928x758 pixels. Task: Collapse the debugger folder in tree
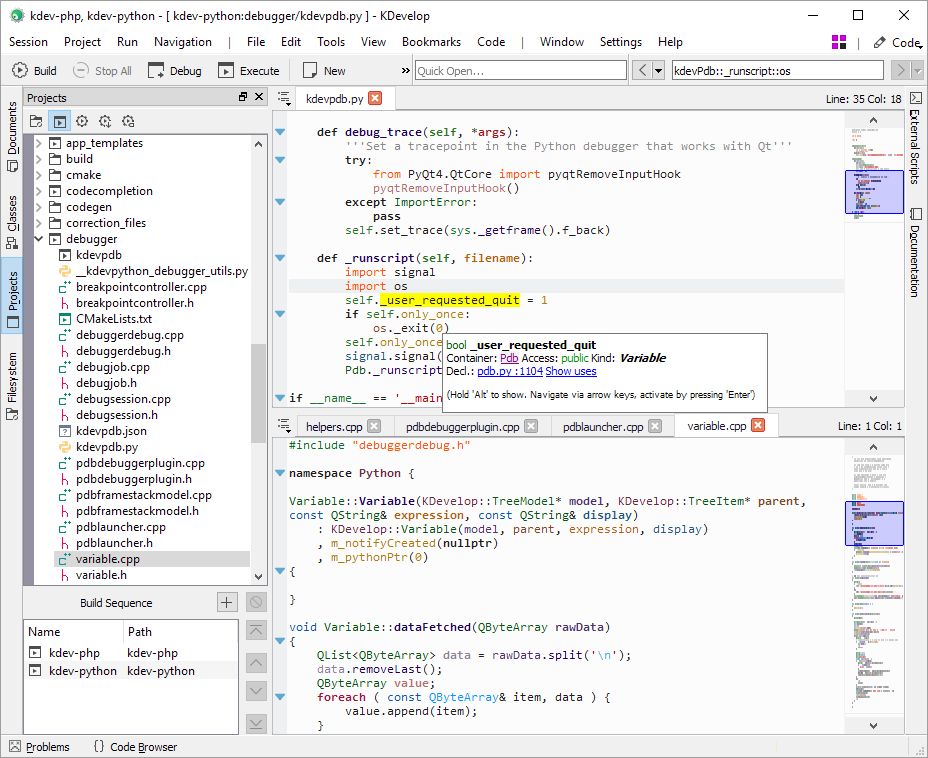(40, 239)
